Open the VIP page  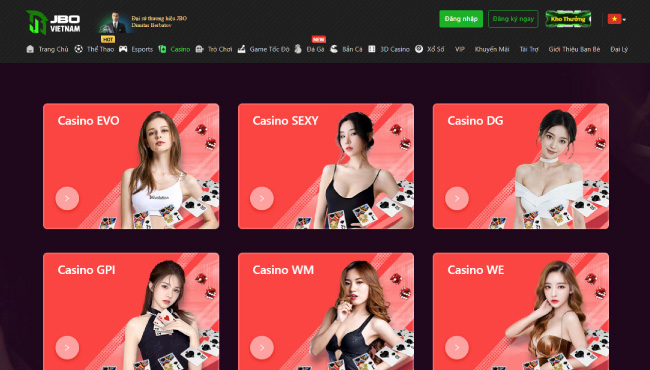459,49
